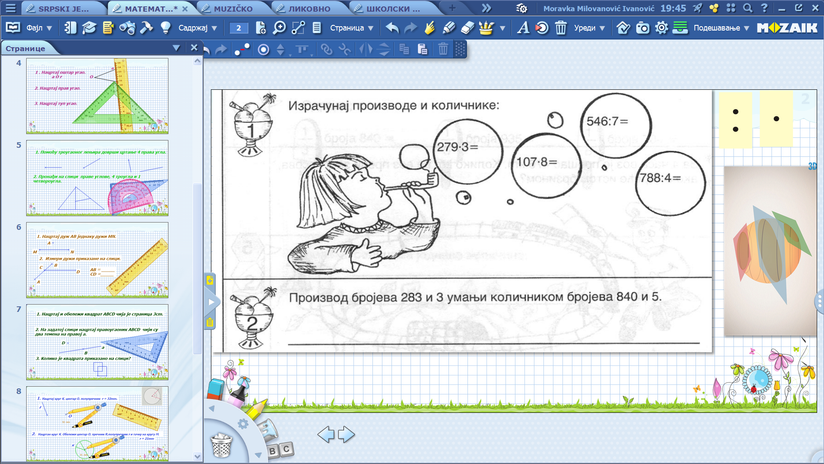Close the MATEMAT... tab
The height and width of the screenshot is (464, 824).
[x=185, y=9]
